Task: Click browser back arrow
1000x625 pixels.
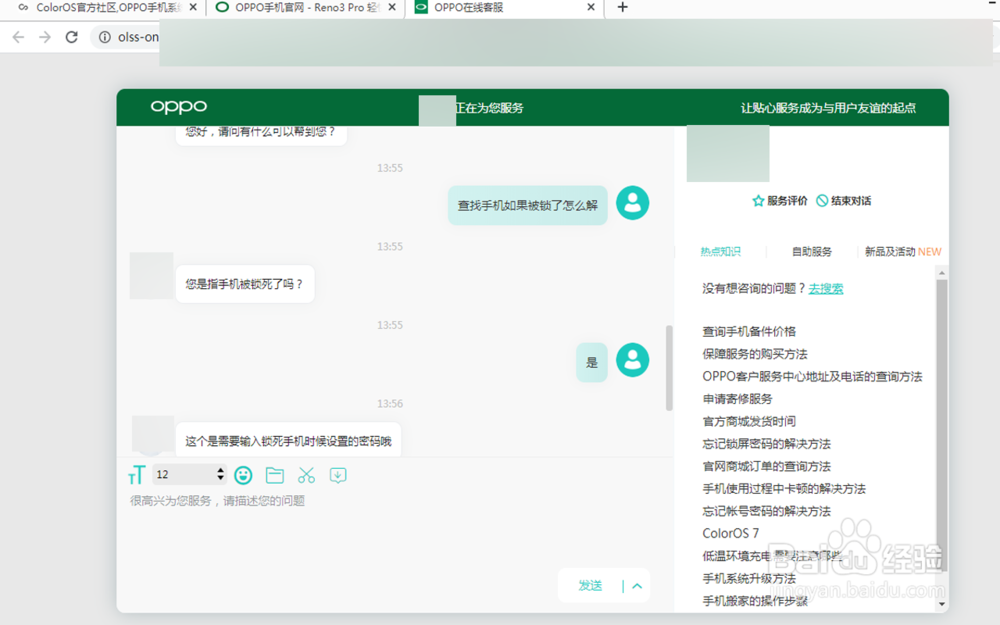Action: [18, 37]
